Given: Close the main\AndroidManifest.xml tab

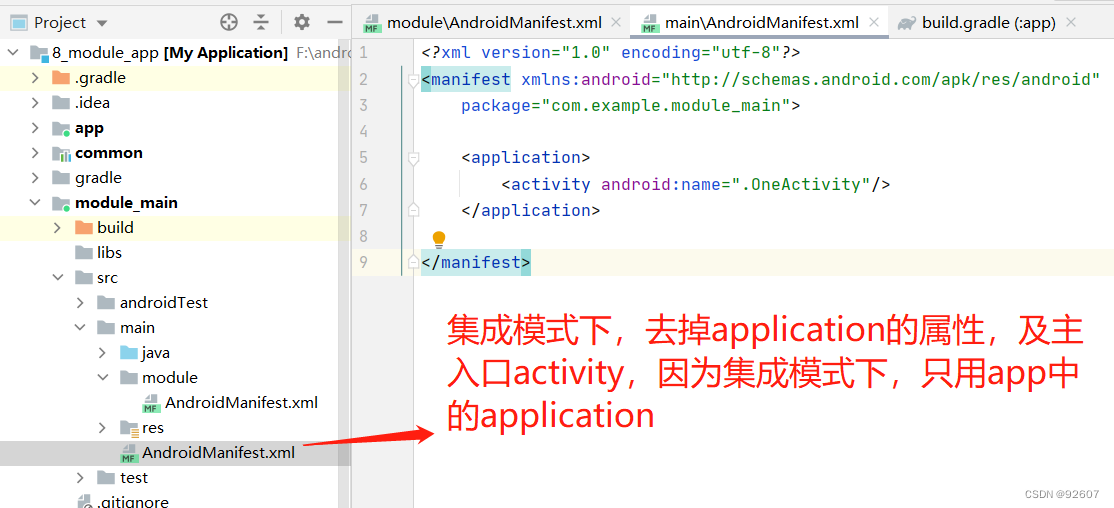Looking at the screenshot, I should point(873,23).
